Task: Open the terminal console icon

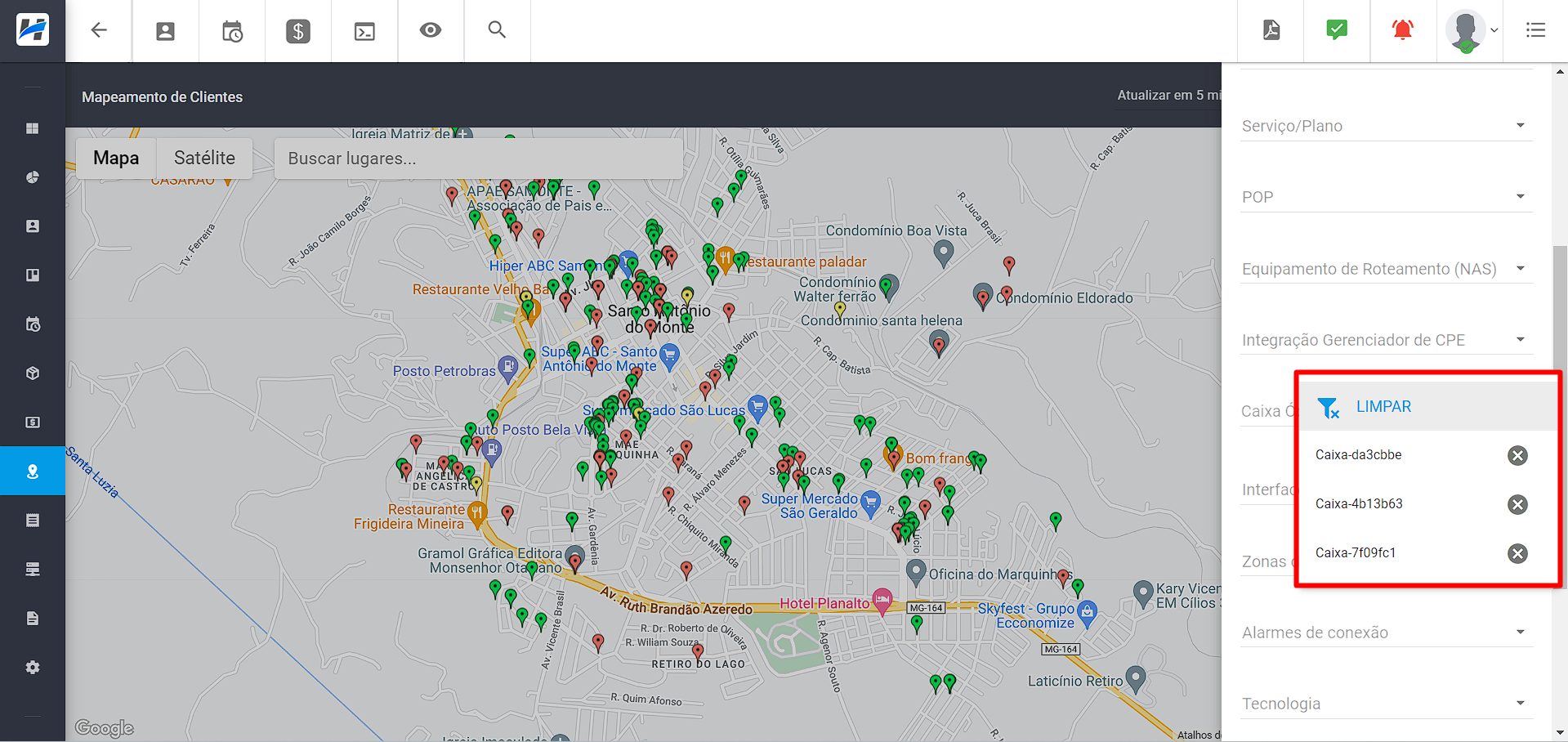Action: 364,31
